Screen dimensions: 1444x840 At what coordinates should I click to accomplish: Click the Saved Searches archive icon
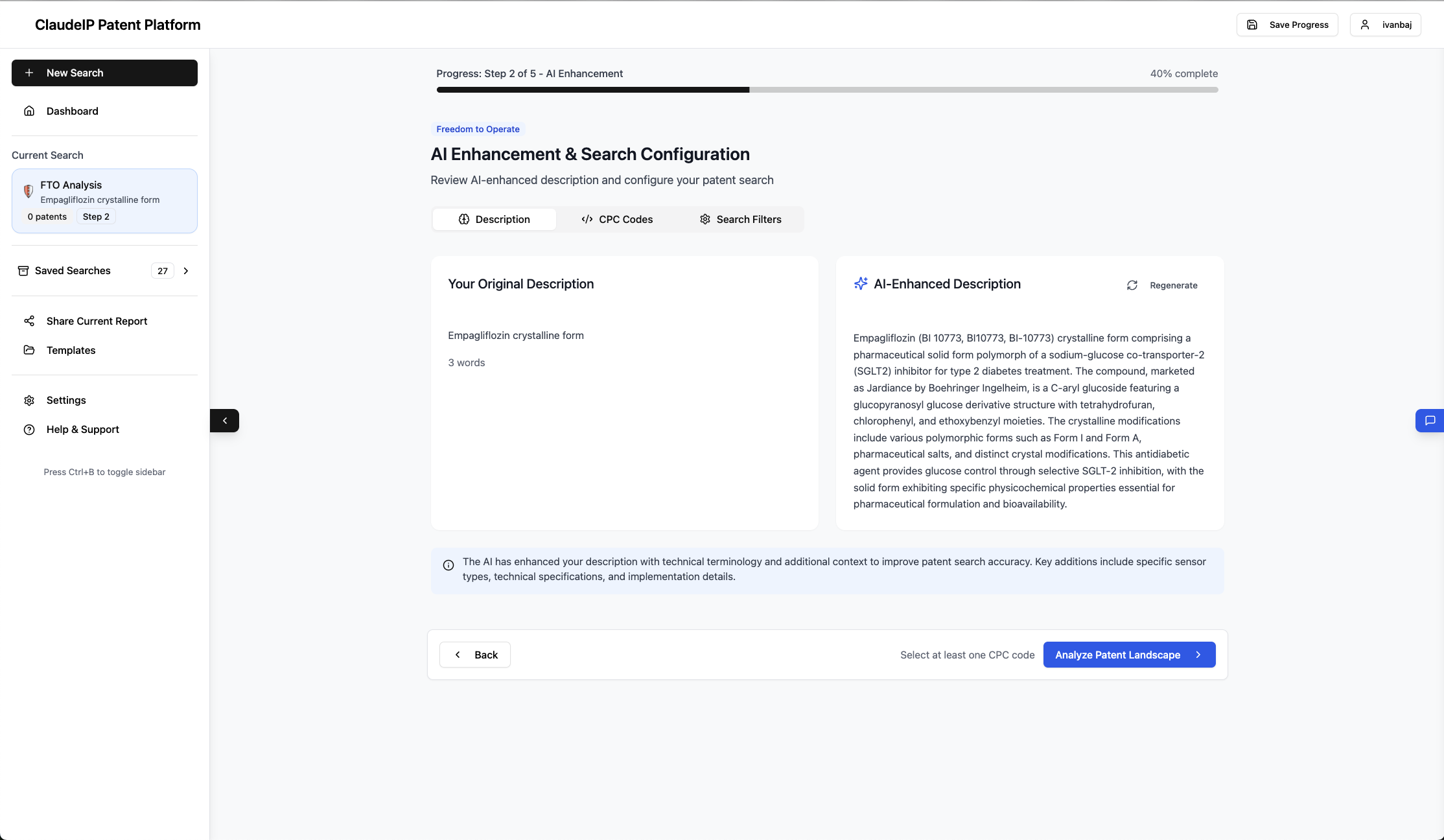click(x=23, y=270)
